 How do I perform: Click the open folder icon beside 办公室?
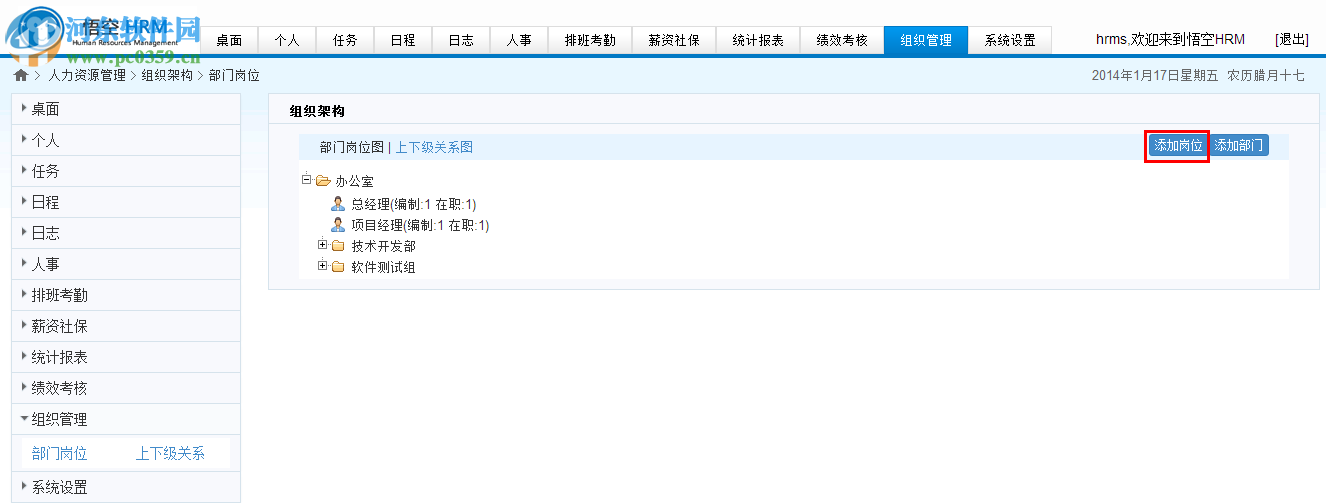pos(323,181)
